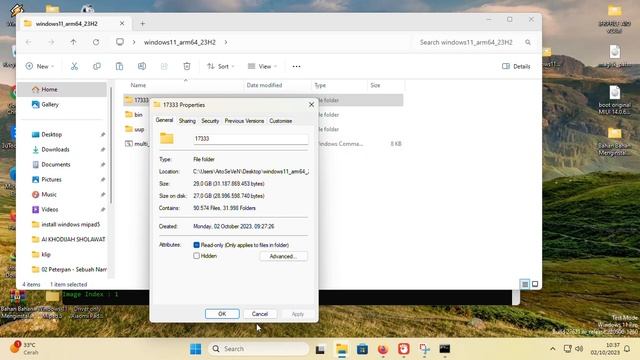
Task: Switch to Security tab in Properties
Action: point(210,121)
